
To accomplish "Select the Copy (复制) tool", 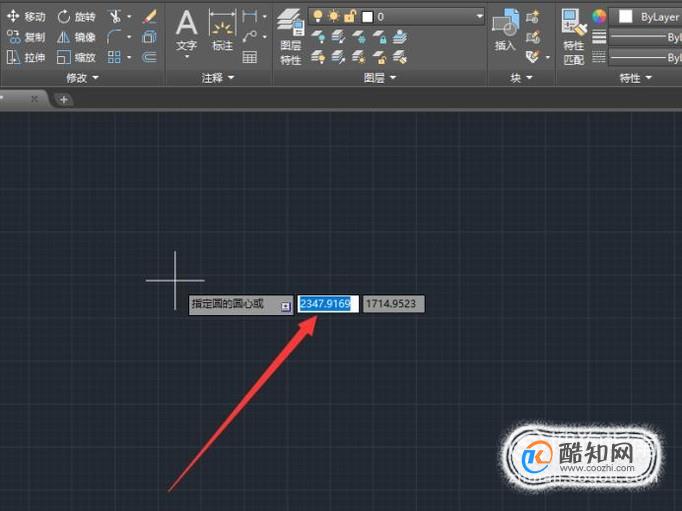I will click(x=26, y=37).
